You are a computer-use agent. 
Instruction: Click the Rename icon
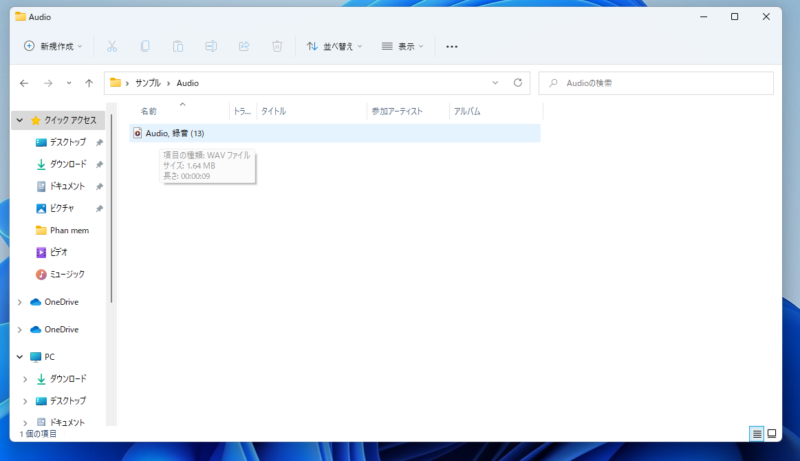(x=211, y=46)
